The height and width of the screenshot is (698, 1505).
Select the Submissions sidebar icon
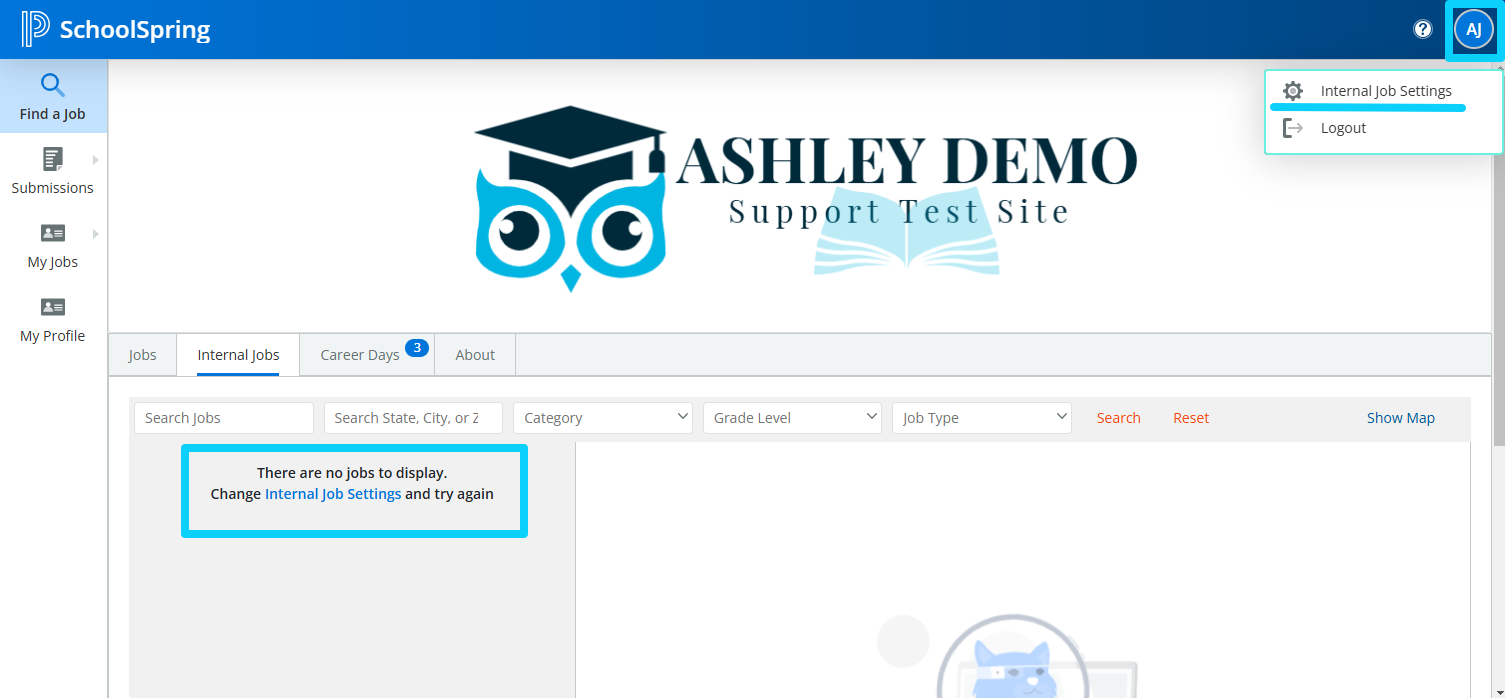(x=52, y=158)
